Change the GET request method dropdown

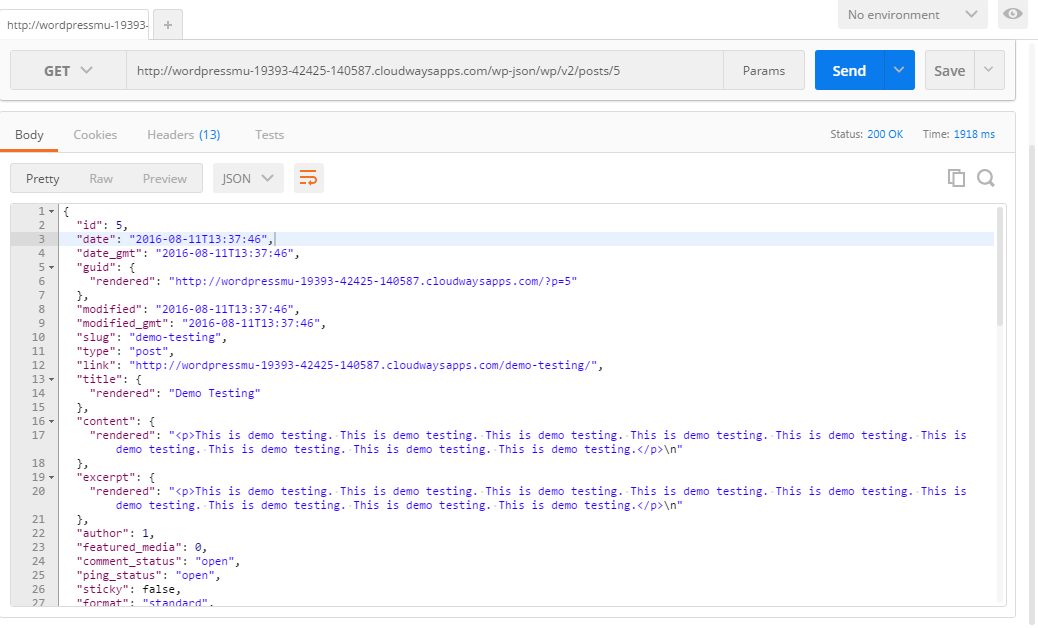click(68, 71)
